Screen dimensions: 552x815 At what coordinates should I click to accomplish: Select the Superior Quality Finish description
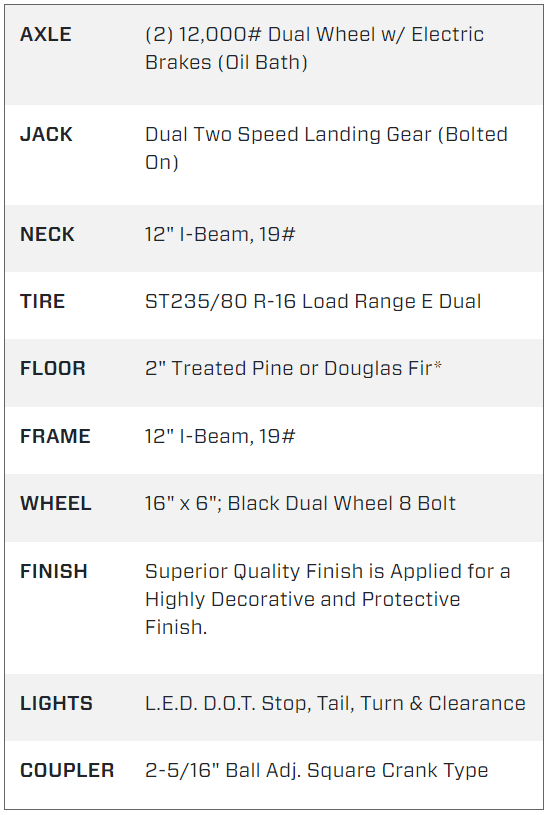coord(328,599)
